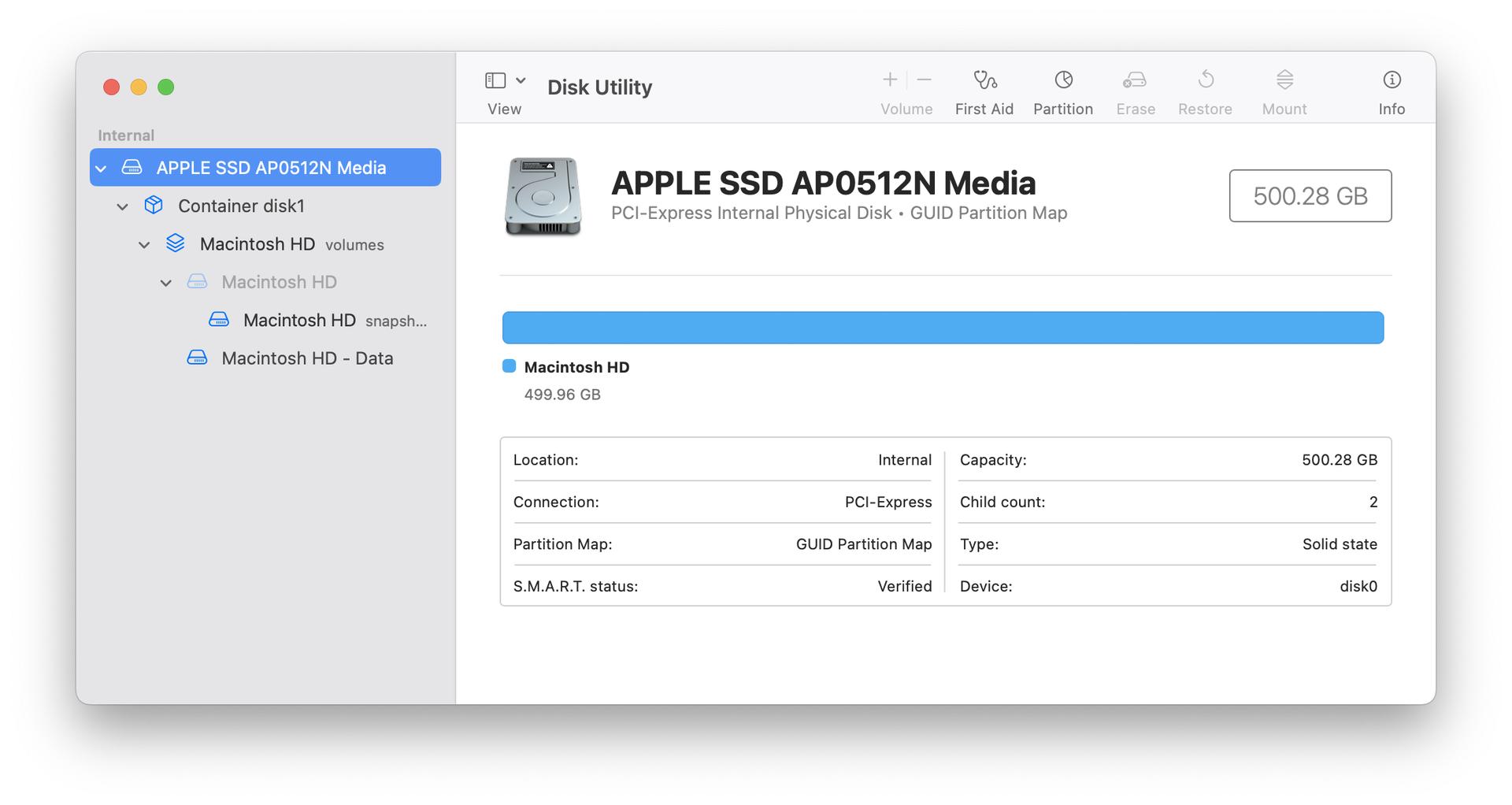Click Macintosh HD volumes stack icon
Viewport: 1512px width, 805px height.
[x=176, y=243]
